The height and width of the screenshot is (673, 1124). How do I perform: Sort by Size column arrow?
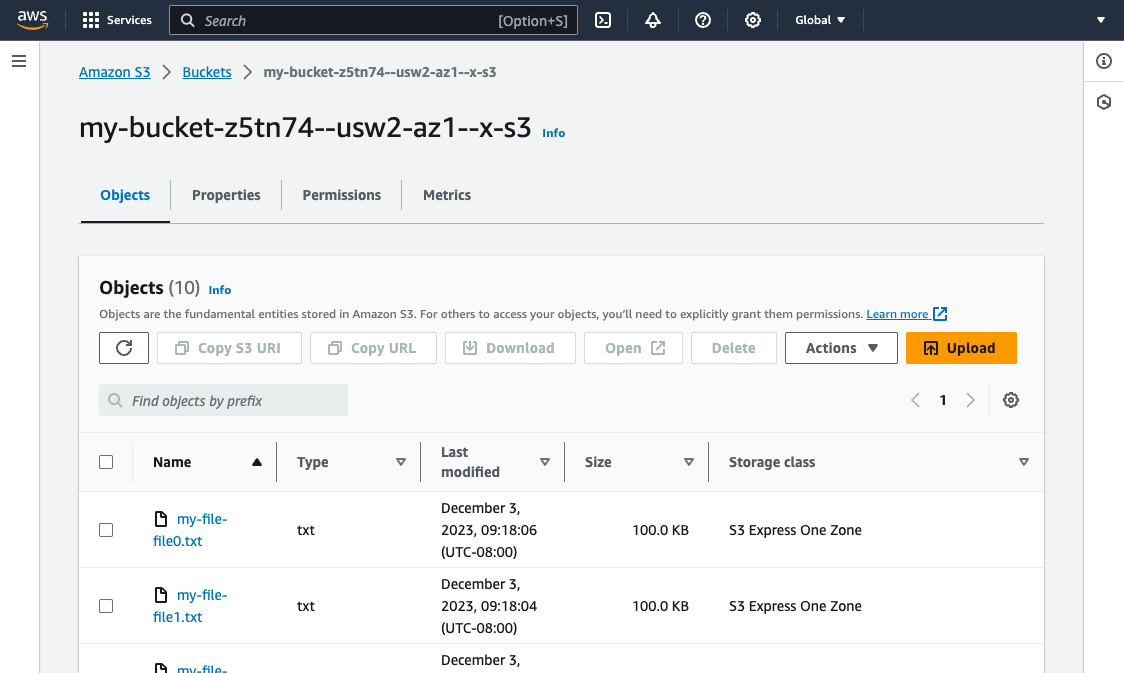pos(689,462)
